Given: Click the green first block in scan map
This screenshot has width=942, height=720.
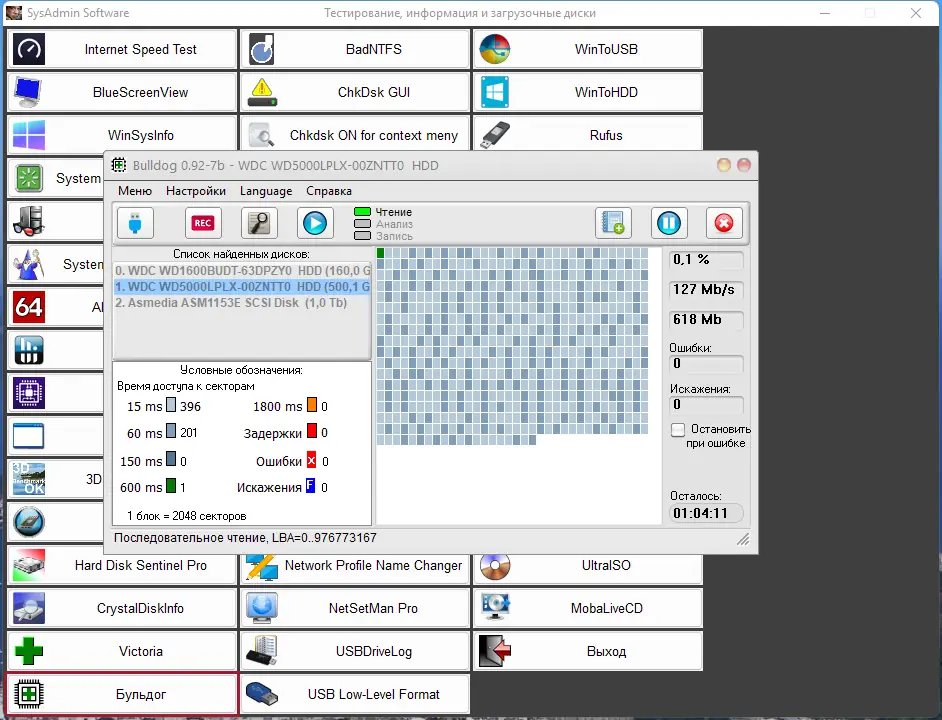Looking at the screenshot, I should click(x=380, y=253).
